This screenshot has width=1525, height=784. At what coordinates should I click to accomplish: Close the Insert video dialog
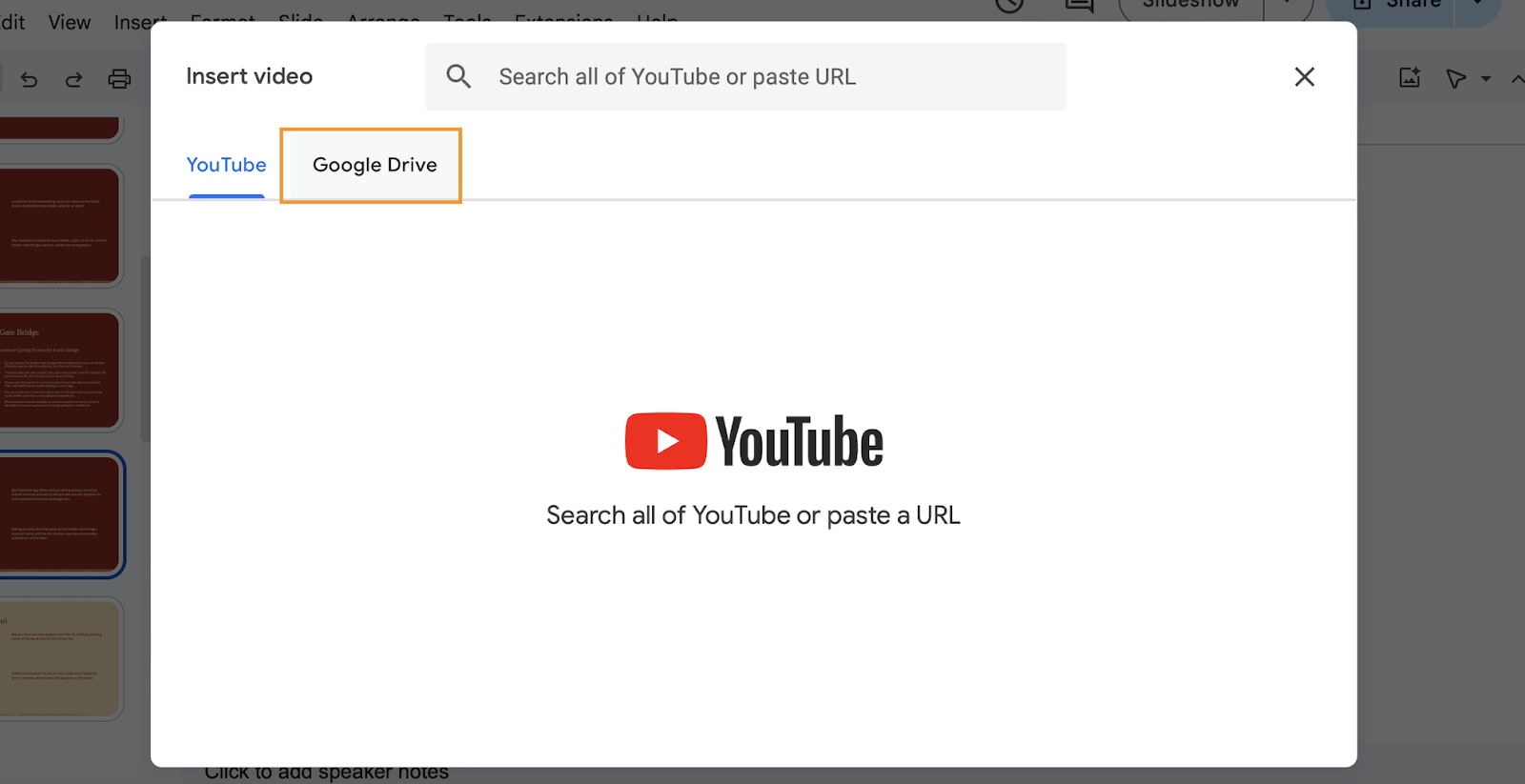(x=1304, y=76)
